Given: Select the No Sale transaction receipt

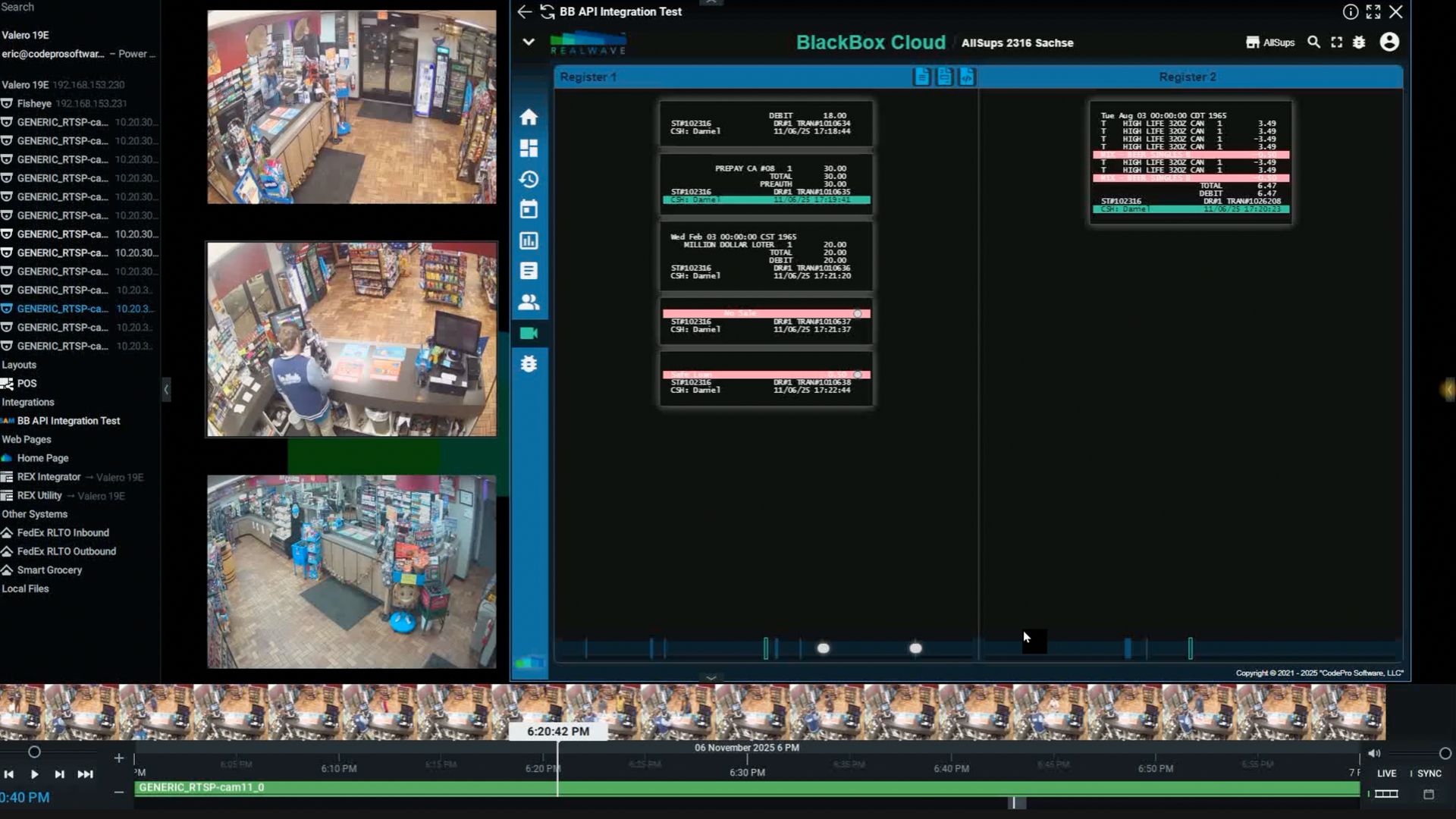Looking at the screenshot, I should click(x=766, y=322).
